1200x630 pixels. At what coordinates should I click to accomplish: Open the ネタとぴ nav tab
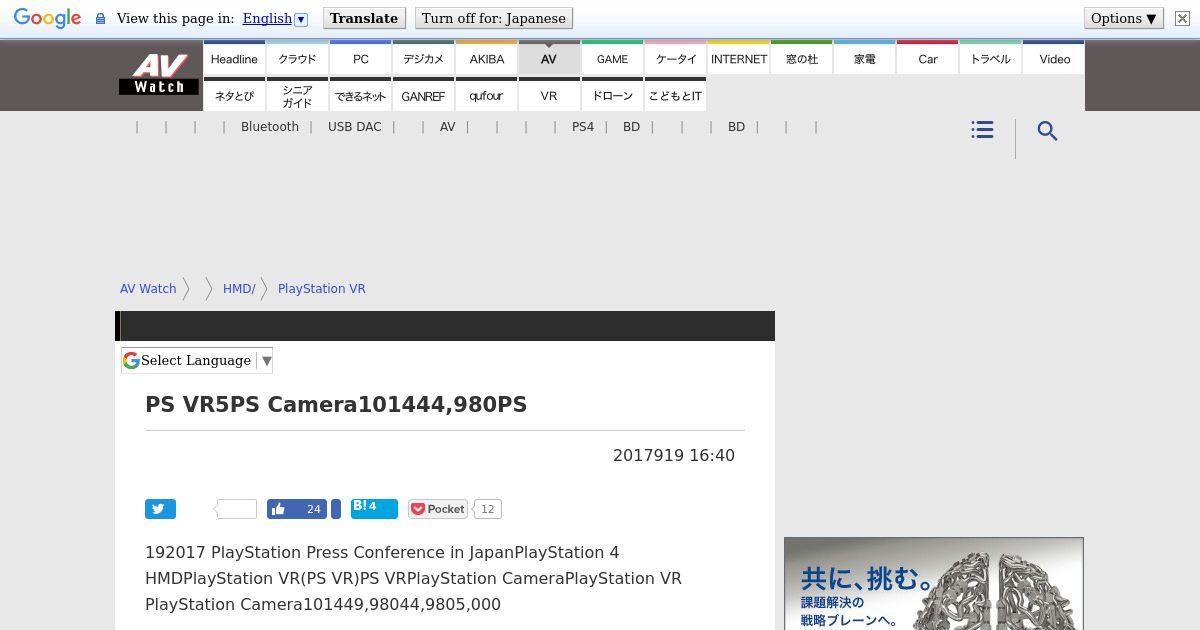pyautogui.click(x=234, y=95)
